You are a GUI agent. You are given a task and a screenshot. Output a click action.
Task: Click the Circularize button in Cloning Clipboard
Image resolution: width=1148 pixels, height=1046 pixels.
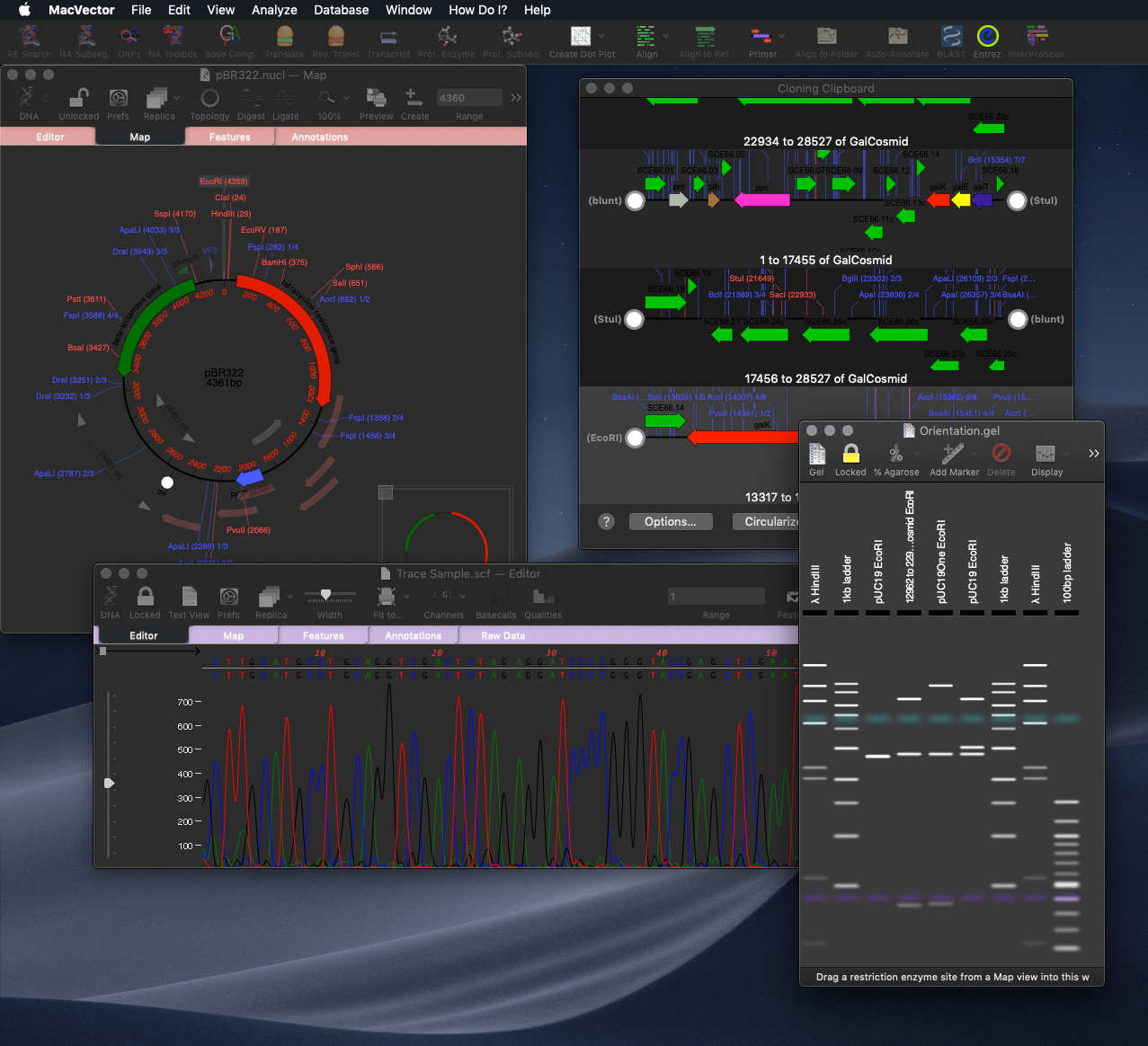(x=771, y=521)
